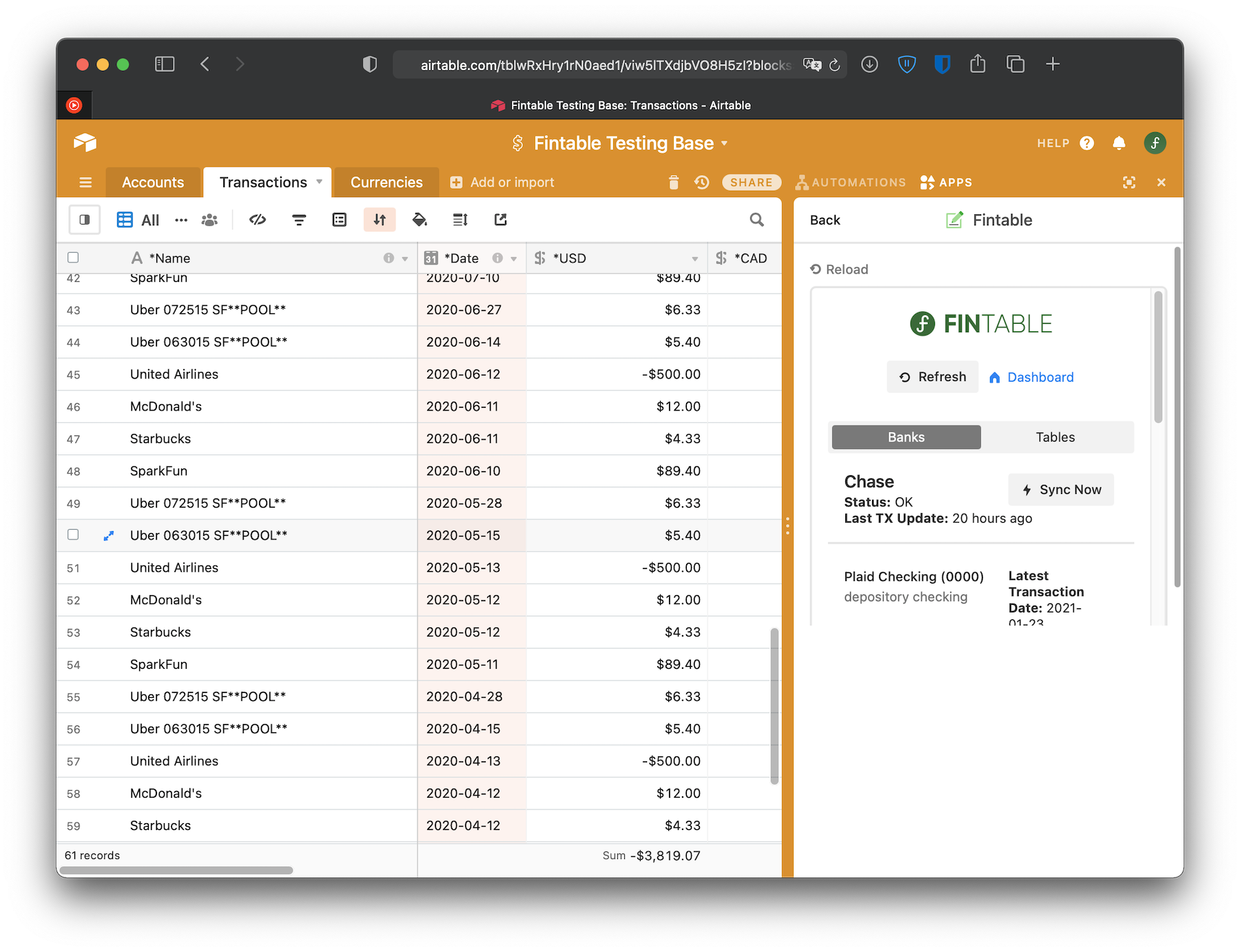
Task: Click the table vertical scrollbar
Action: pos(774,706)
